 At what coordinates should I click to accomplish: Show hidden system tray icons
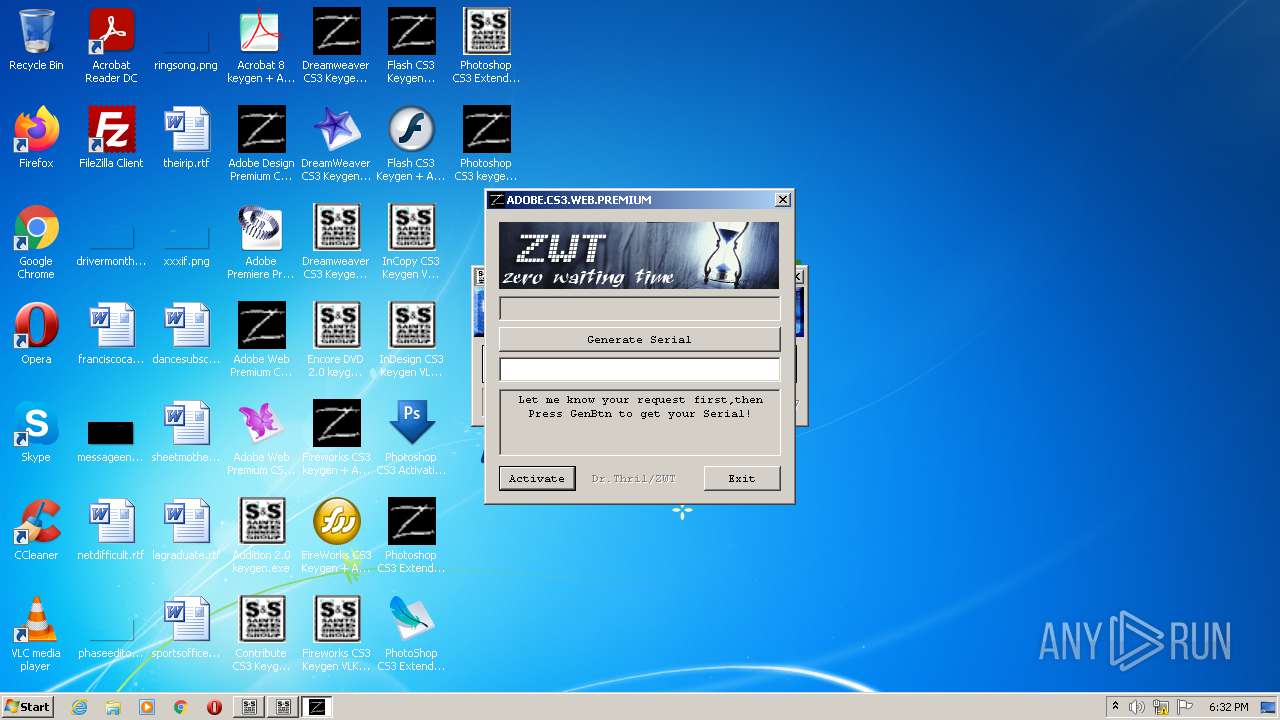1115,707
